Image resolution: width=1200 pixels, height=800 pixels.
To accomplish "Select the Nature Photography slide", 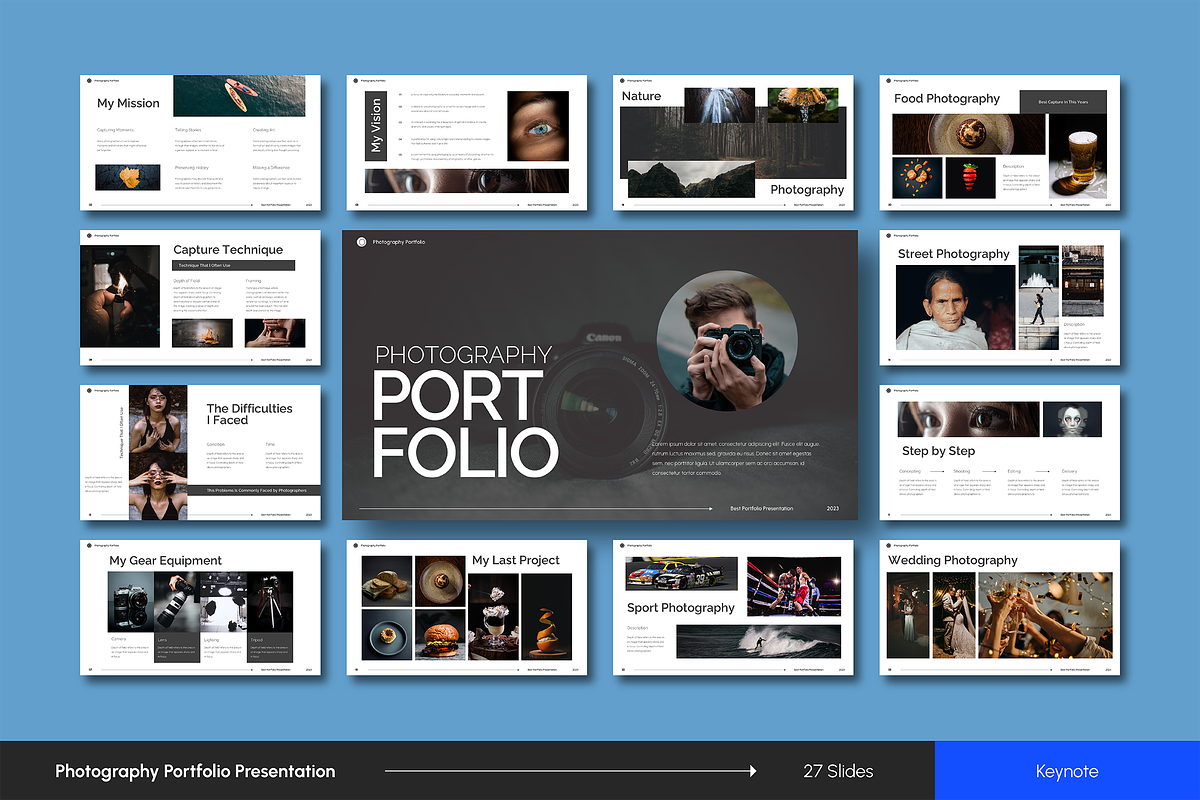I will click(733, 142).
